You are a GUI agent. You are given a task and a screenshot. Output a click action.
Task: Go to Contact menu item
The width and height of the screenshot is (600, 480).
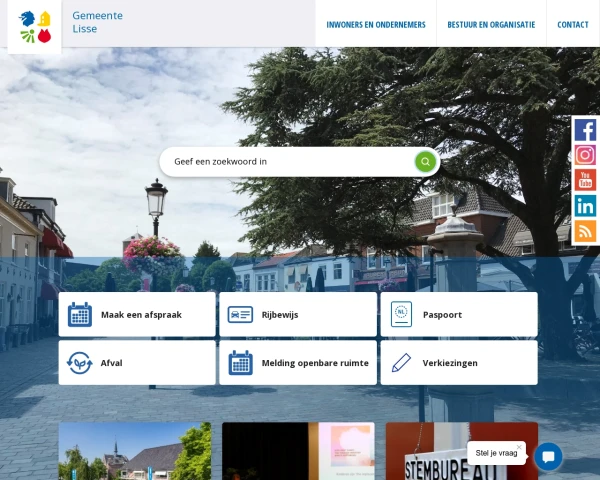(x=573, y=24)
